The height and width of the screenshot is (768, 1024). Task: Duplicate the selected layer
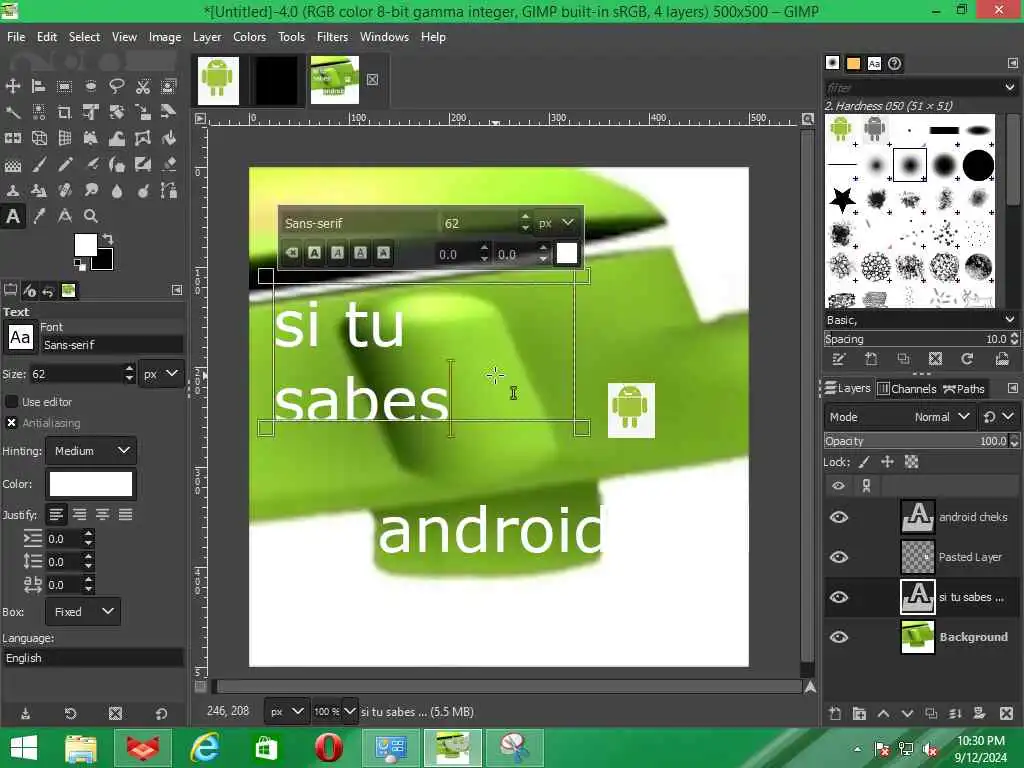click(x=931, y=713)
